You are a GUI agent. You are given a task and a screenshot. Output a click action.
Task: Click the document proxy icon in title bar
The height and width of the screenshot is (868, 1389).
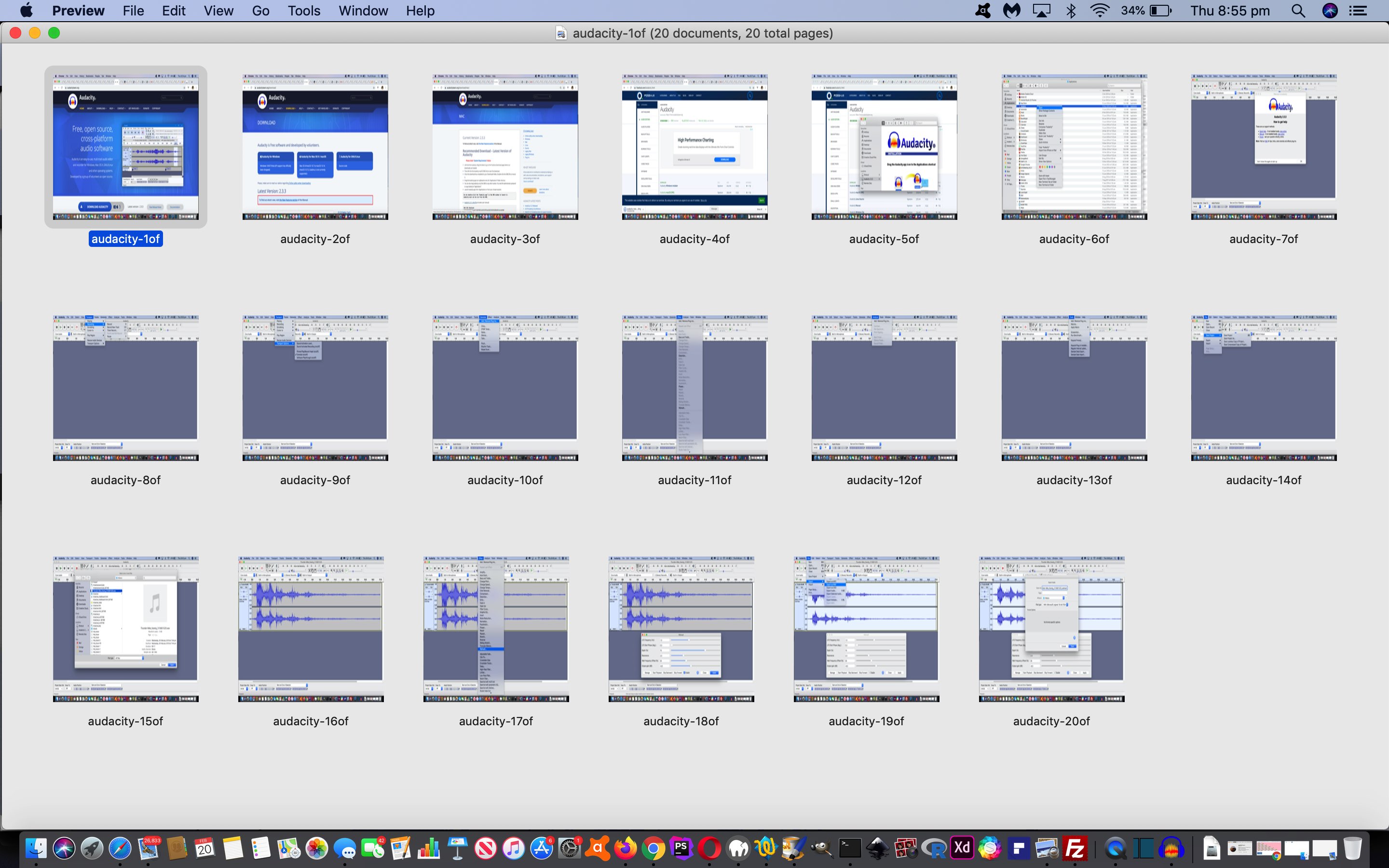point(561,33)
